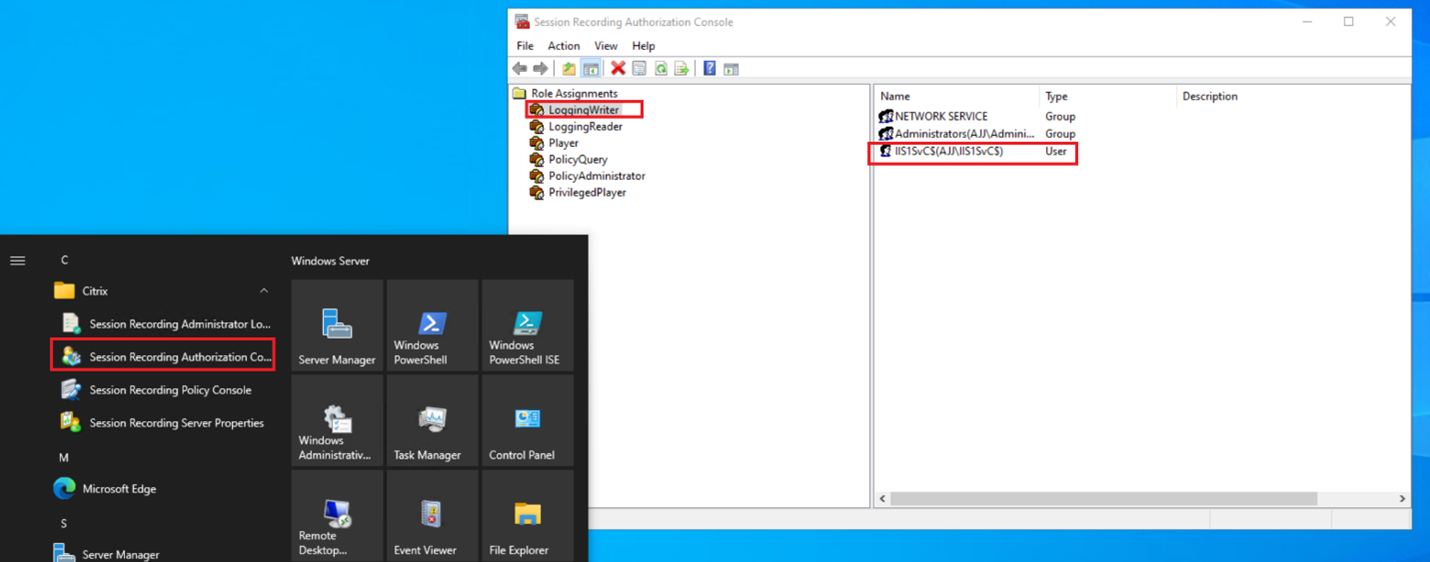1430x562 pixels.
Task: Open the Windows Administrative Tools tile
Action: (337, 421)
